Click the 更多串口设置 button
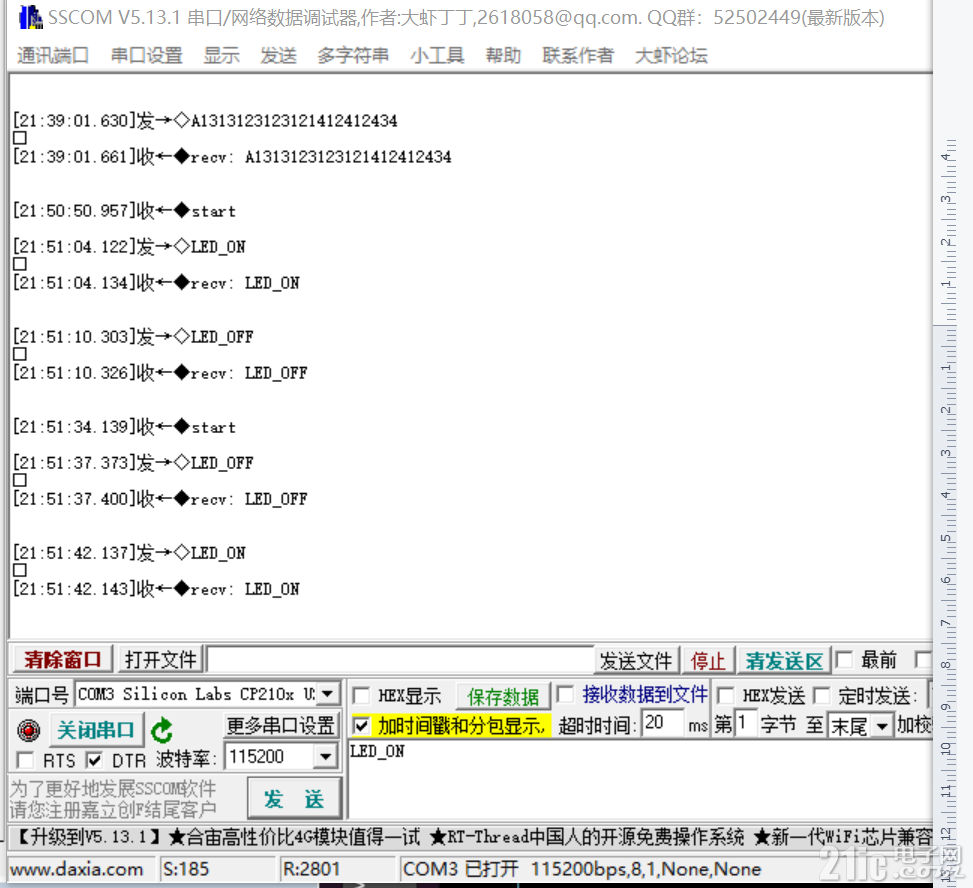The width and height of the screenshot is (973, 888). [280, 724]
